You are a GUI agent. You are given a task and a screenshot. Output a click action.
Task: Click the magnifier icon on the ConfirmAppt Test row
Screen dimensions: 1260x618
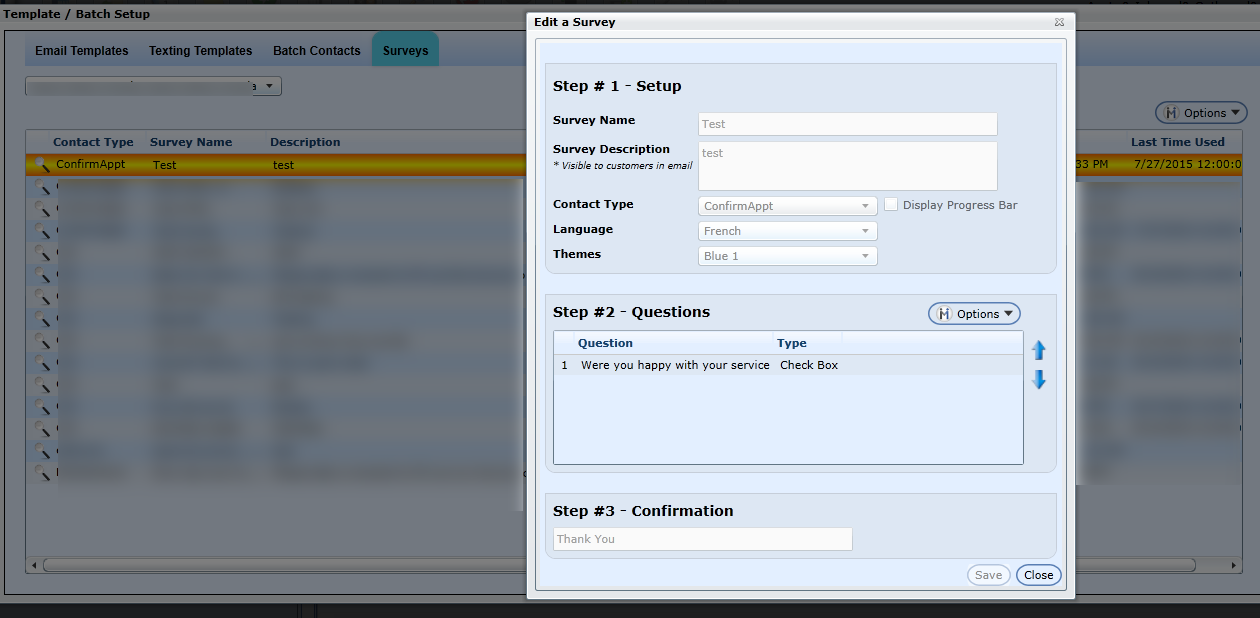click(x=41, y=165)
